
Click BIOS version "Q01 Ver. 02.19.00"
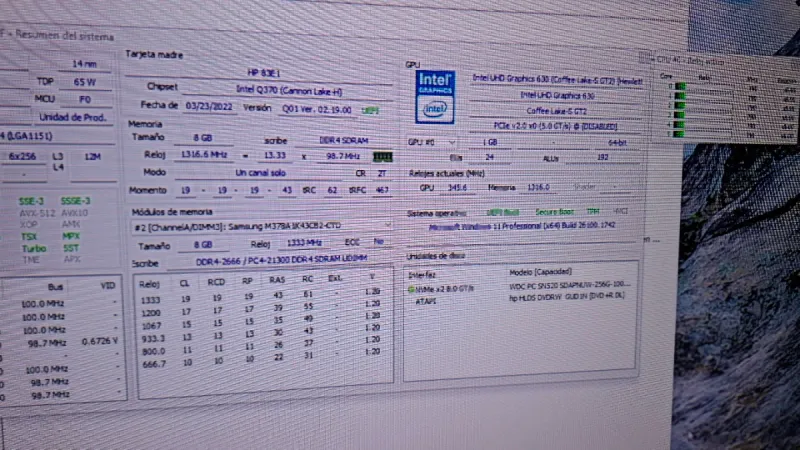[x=316, y=109]
